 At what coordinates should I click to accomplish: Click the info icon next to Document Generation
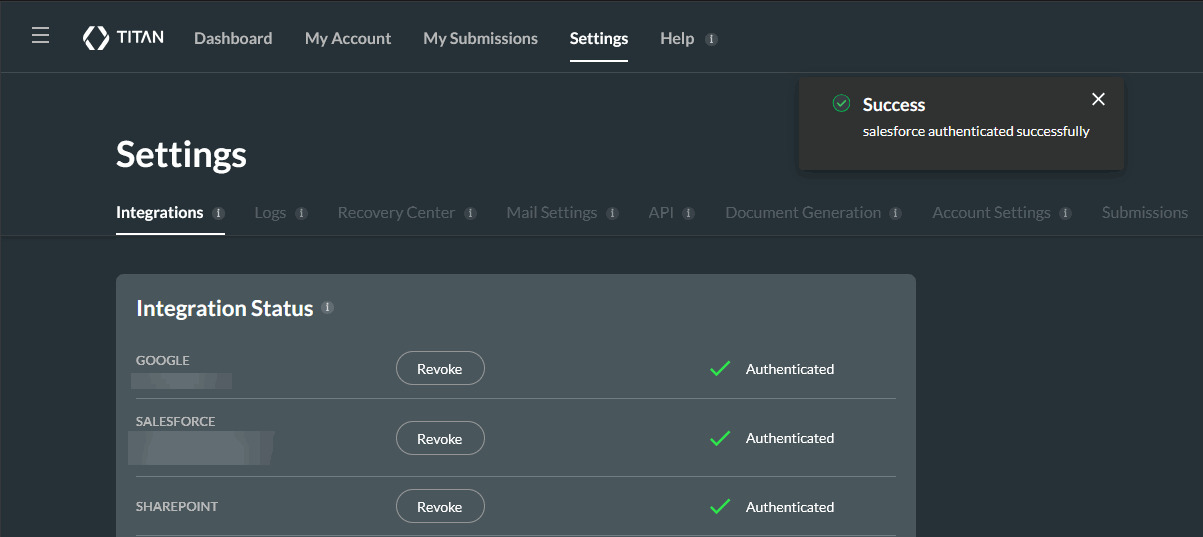click(x=896, y=213)
